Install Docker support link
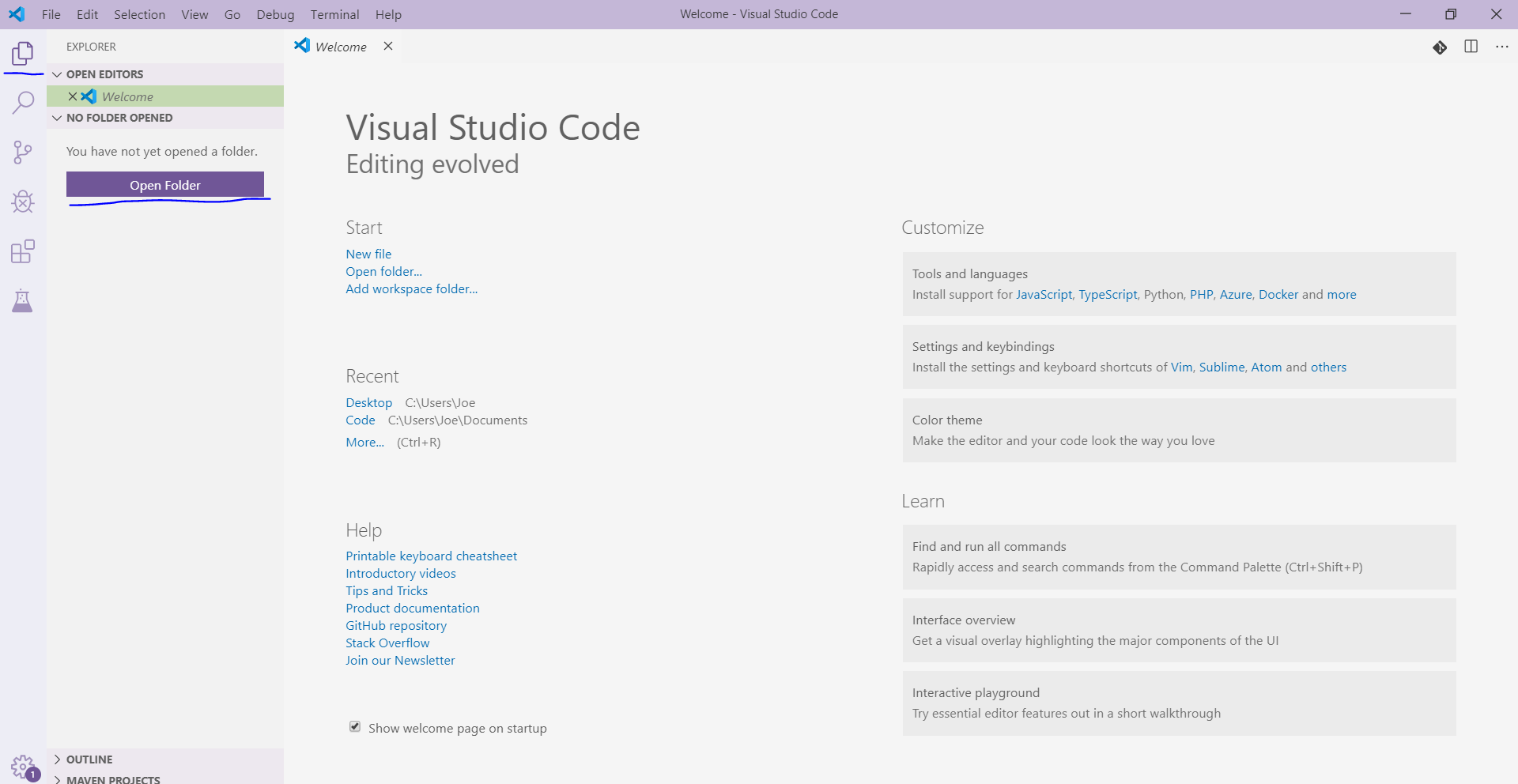Screen dimensions: 1518x784 click(1278, 294)
